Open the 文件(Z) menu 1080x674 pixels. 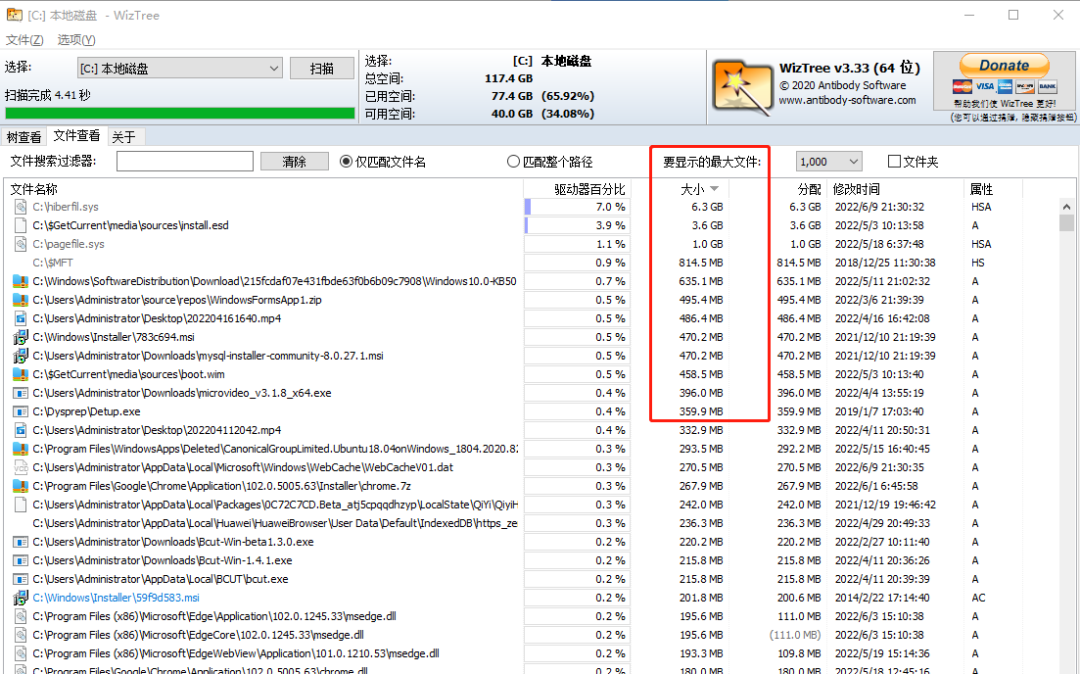click(x=25, y=40)
